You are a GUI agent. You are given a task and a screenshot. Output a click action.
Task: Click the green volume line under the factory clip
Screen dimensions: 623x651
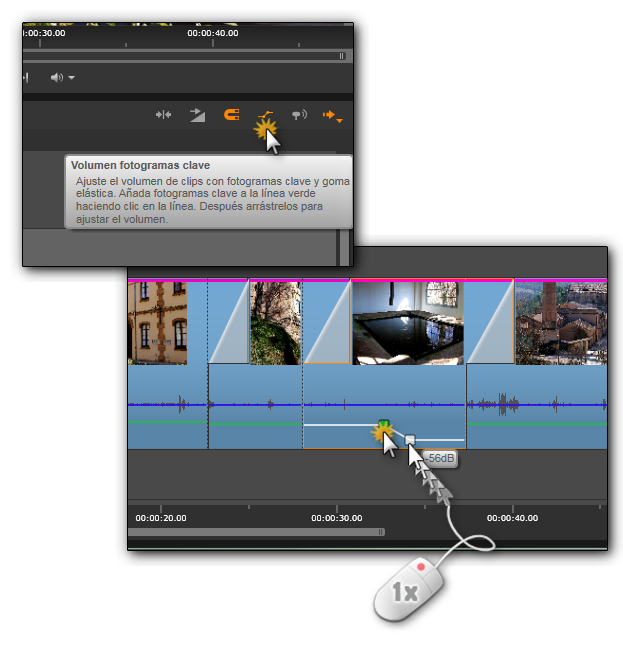[537, 424]
